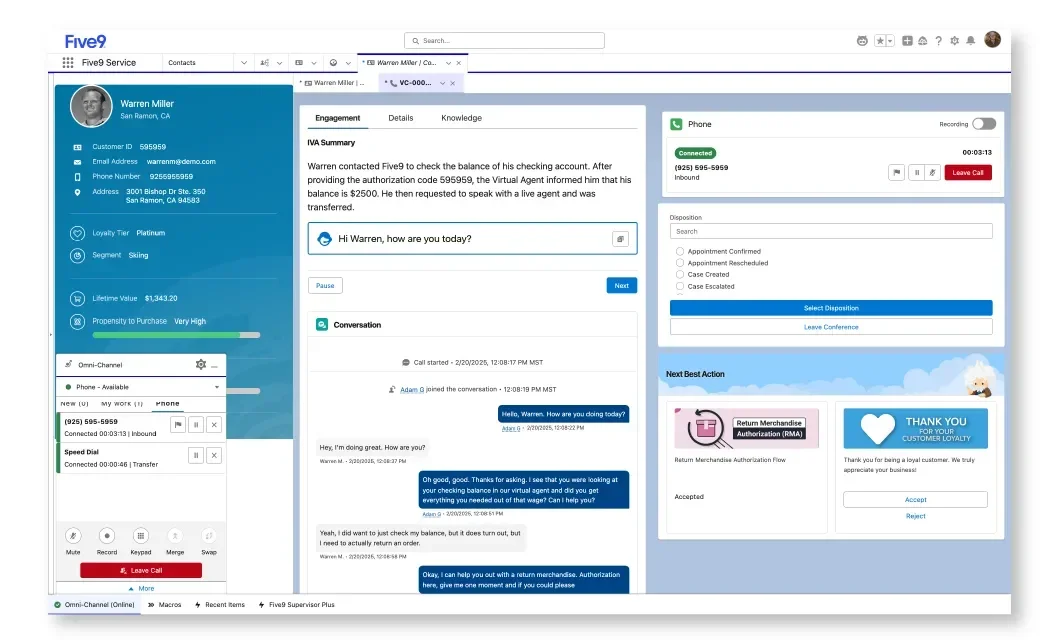Image resolution: width=1059 pixels, height=644 pixels.
Task: Expand the Phone - Available status dropdown
Action: point(217,387)
